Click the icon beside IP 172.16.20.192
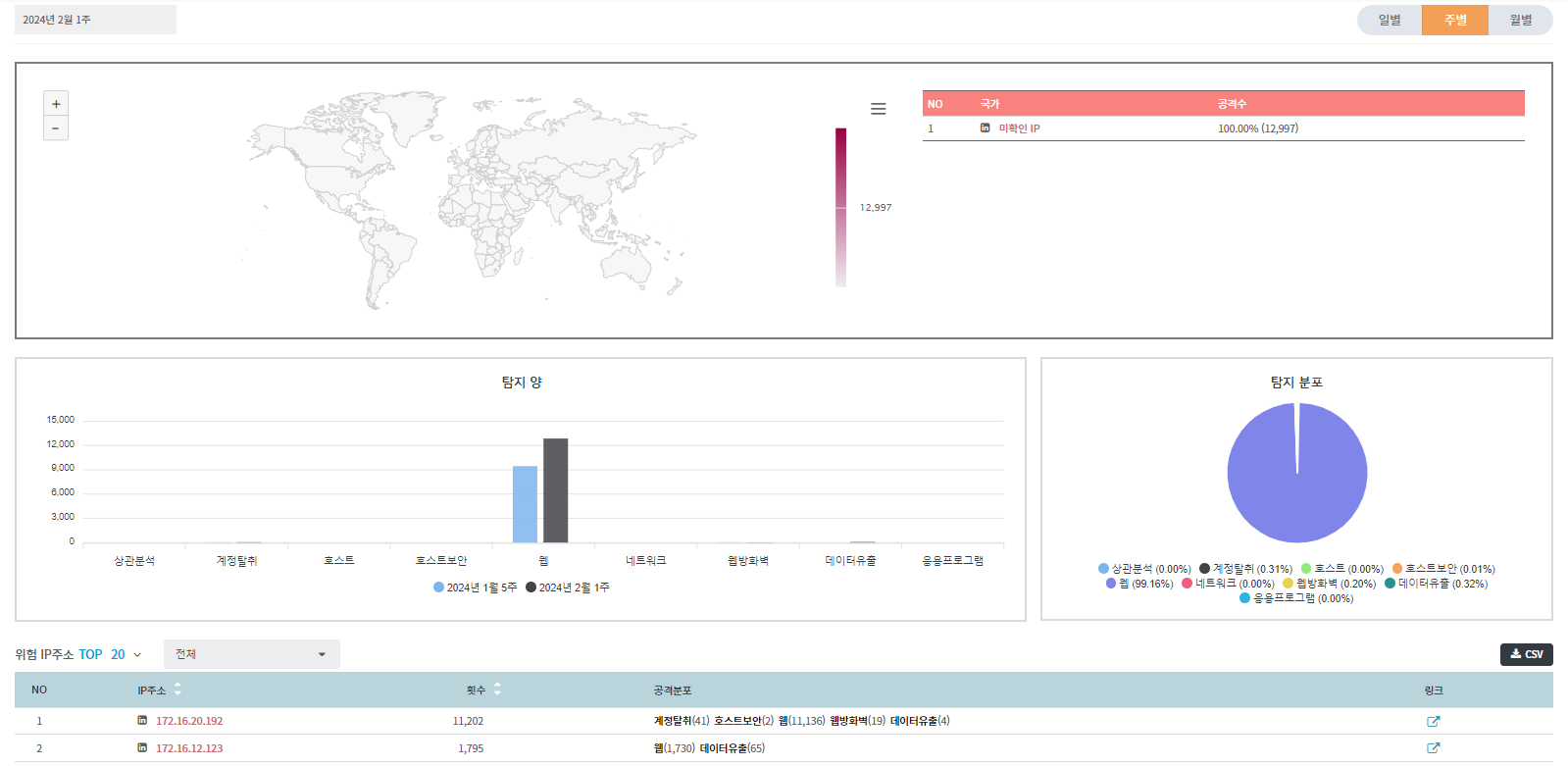Image resolution: width=1568 pixels, height=766 pixels. (142, 721)
